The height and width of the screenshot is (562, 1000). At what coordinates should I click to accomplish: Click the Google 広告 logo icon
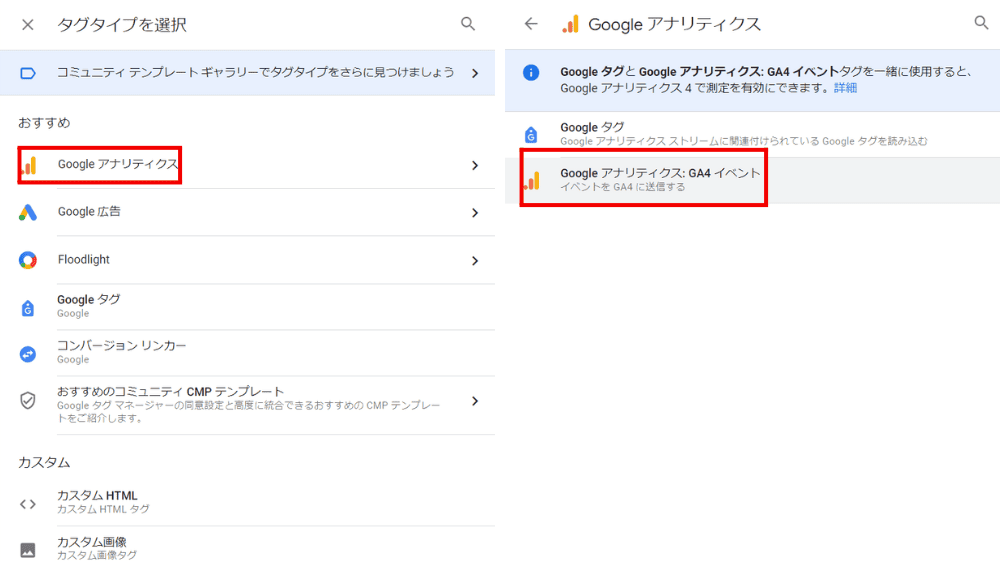pos(28,212)
